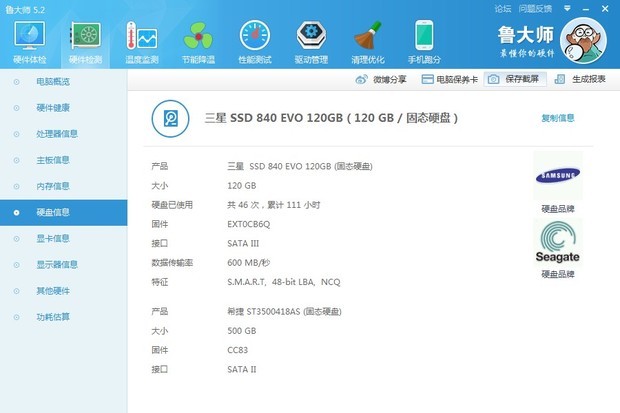620x413 pixels.
Task: Open 电脑保养卡 in the toolbar
Action: [450, 79]
